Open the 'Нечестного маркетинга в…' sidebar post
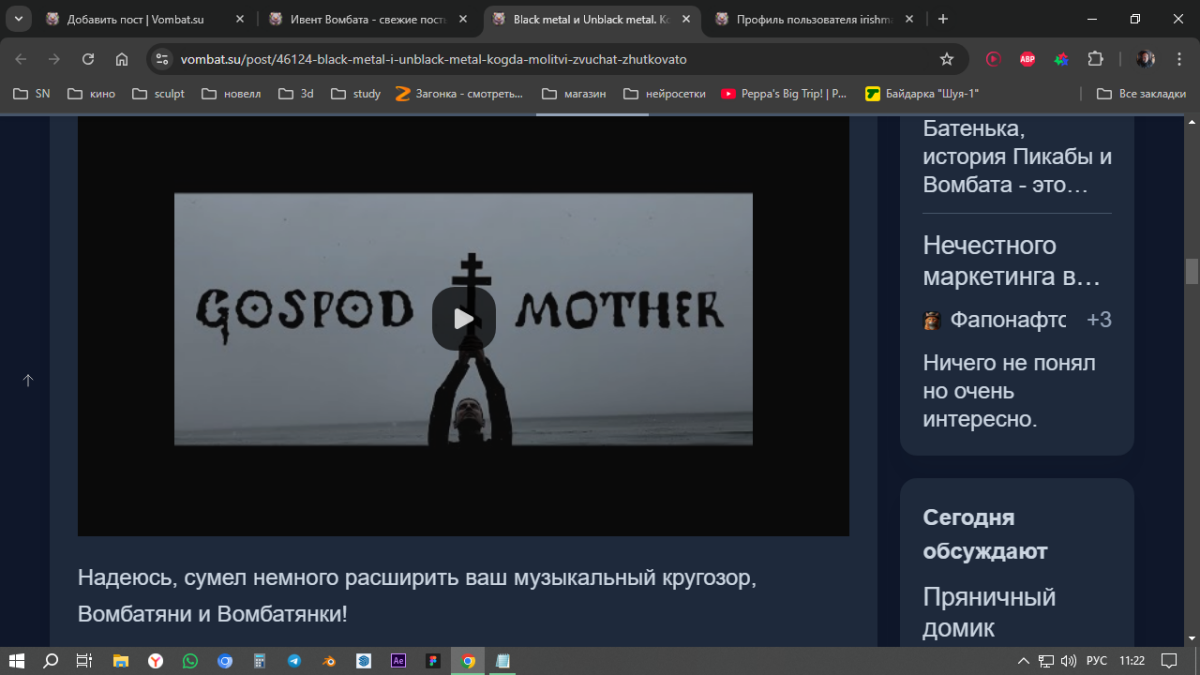This screenshot has width=1200, height=675. point(1012,260)
